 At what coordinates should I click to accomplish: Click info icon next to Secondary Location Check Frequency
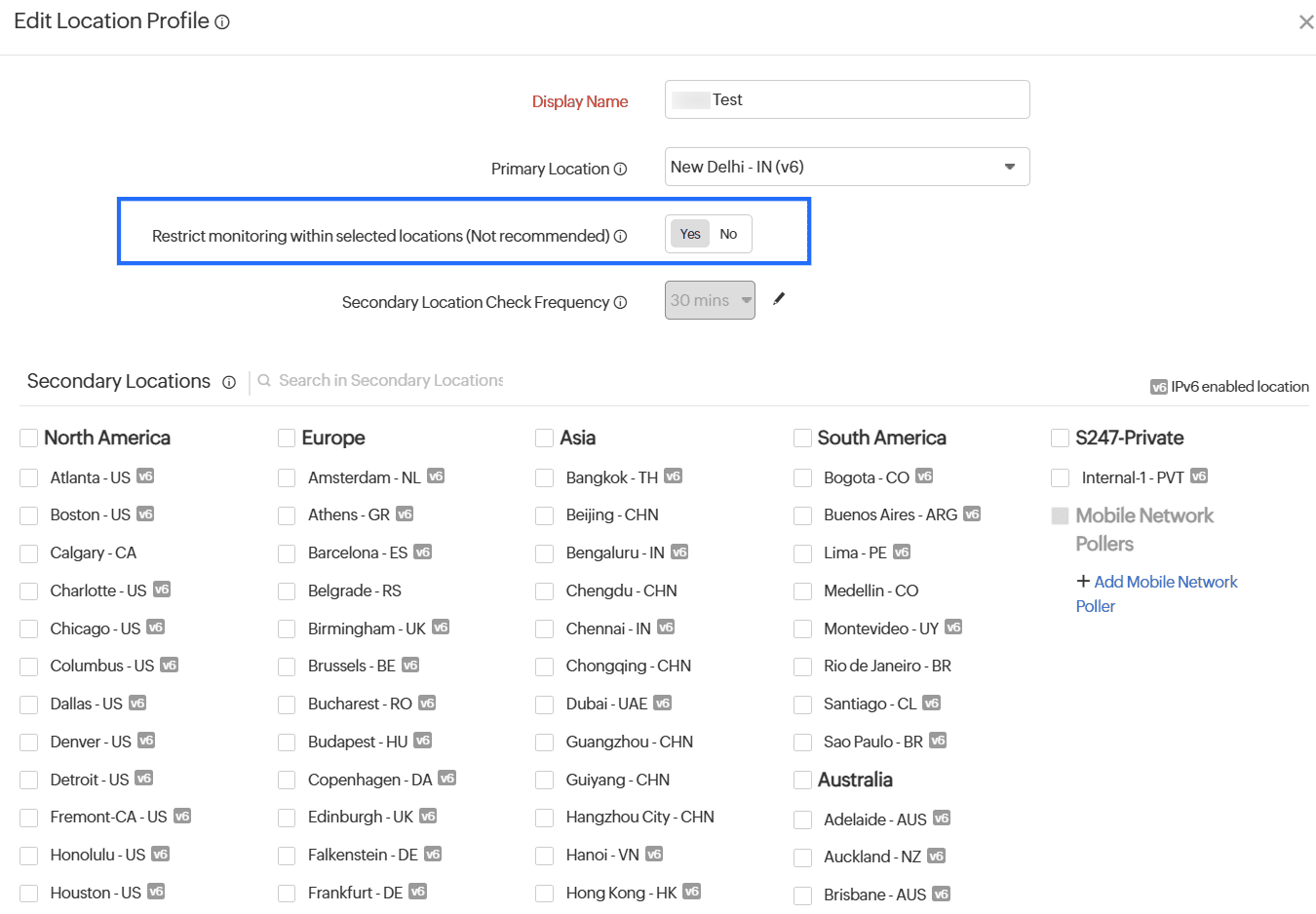620,303
